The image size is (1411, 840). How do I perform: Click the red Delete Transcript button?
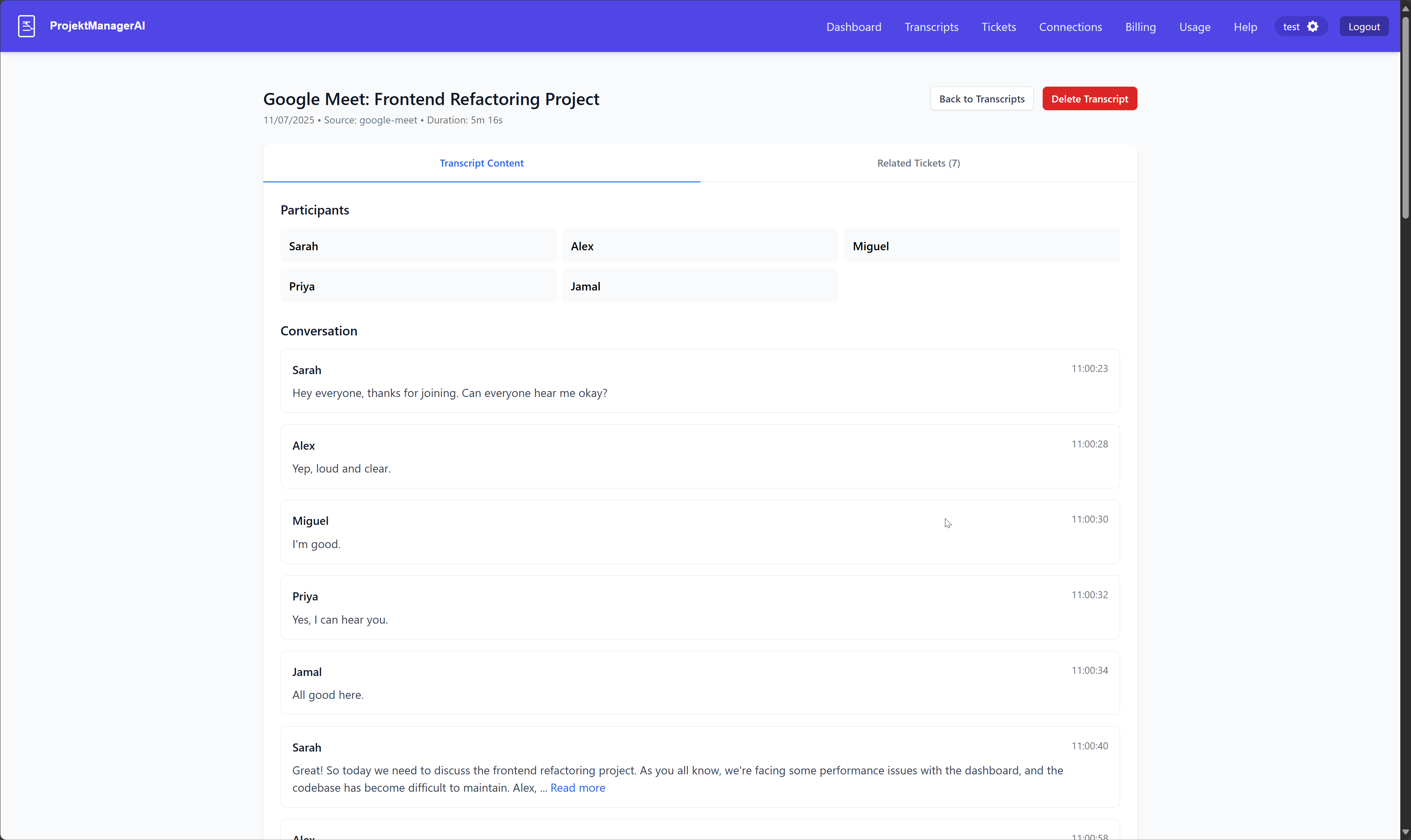1089,98
